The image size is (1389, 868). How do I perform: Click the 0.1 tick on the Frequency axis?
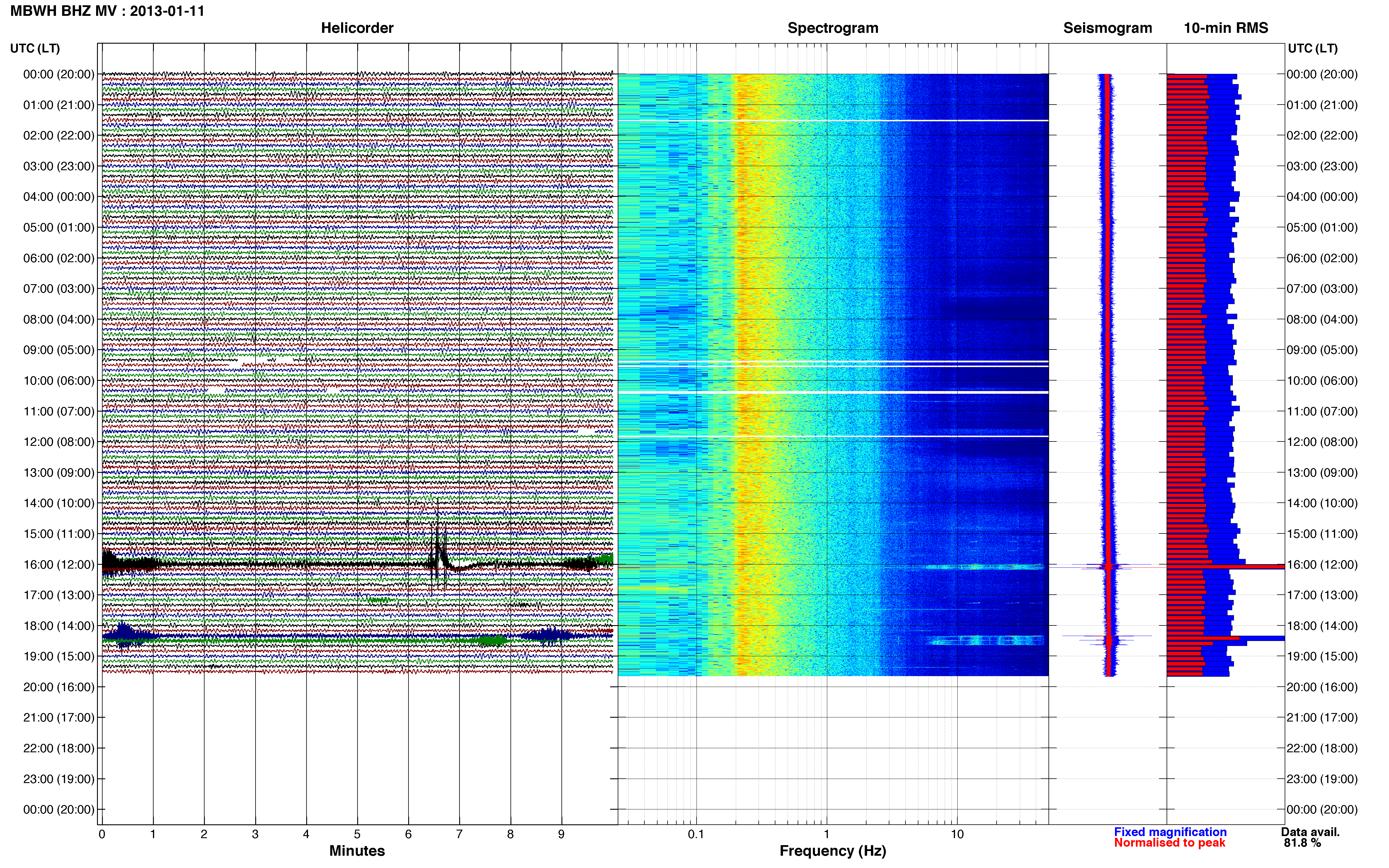tap(696, 834)
